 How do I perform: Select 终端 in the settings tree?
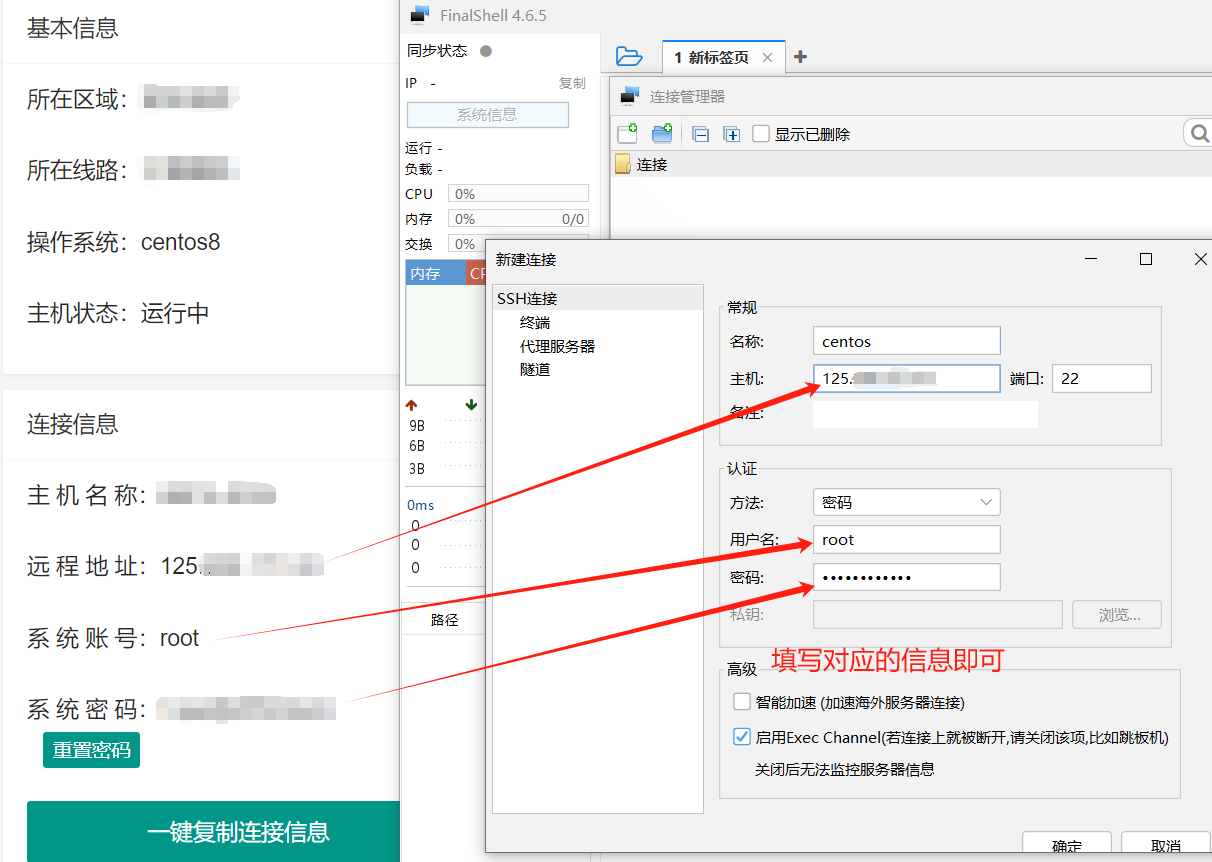coord(535,322)
